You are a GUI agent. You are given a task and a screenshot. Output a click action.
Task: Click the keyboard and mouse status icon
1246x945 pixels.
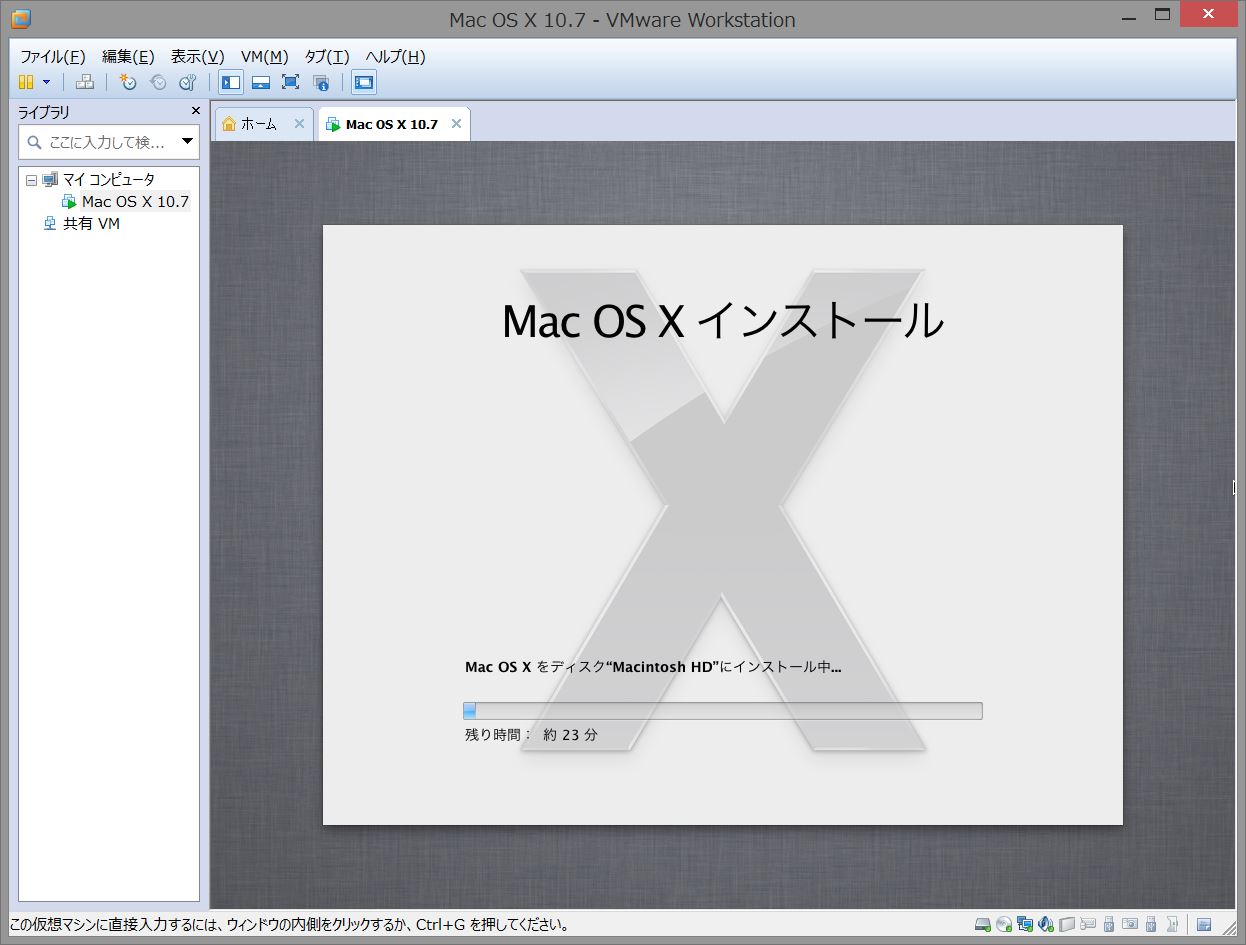point(1088,925)
